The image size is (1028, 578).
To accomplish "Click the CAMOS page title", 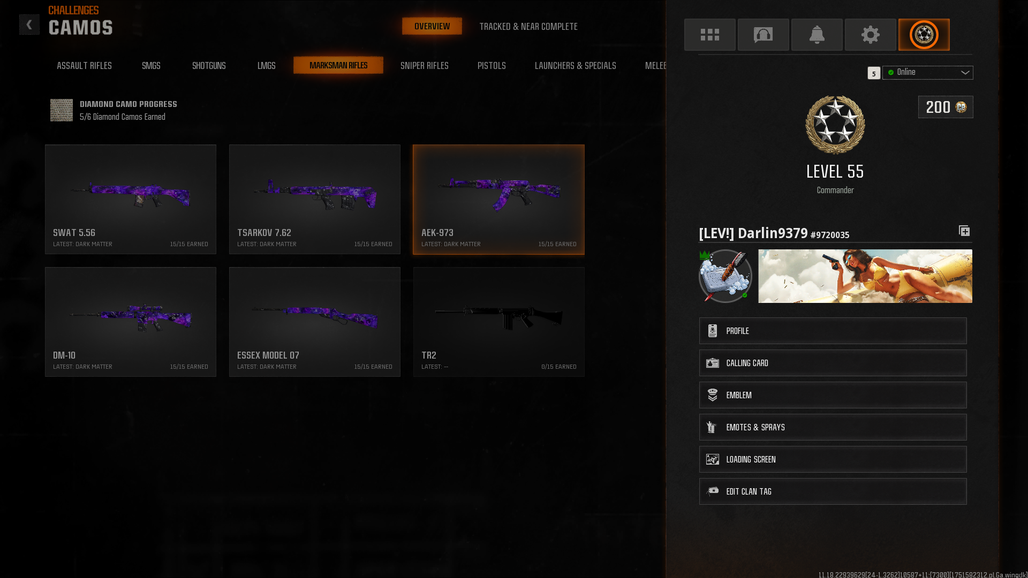I will click(81, 28).
